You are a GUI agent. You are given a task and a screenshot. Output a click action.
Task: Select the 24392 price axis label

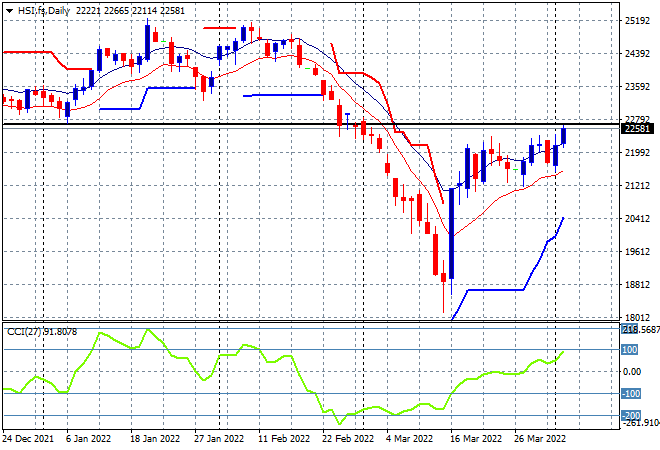637,53
